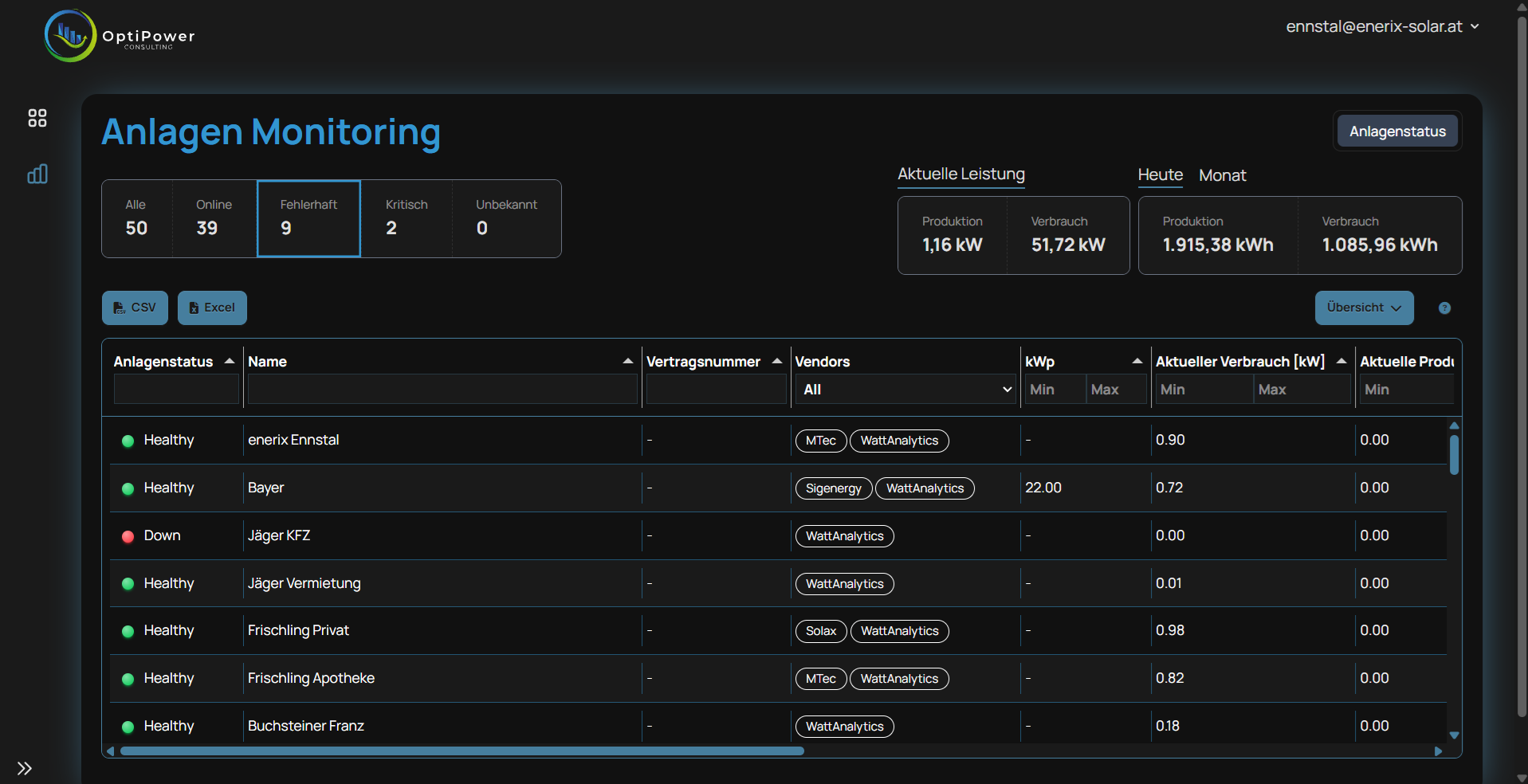Filter plants by Kritisch status

(x=407, y=218)
